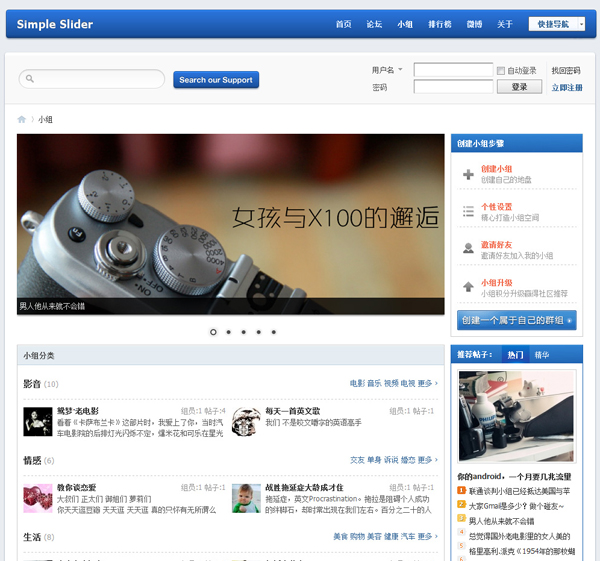Click the plus icon beside 创建小组
The image size is (600, 561).
point(468,174)
